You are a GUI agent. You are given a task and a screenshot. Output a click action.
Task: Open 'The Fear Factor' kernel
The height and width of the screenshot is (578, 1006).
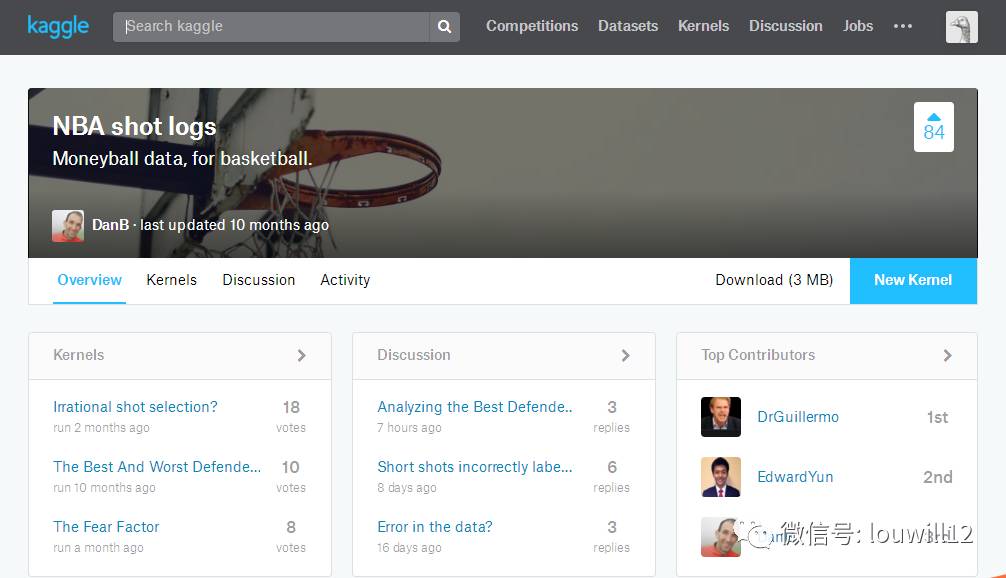(x=106, y=527)
